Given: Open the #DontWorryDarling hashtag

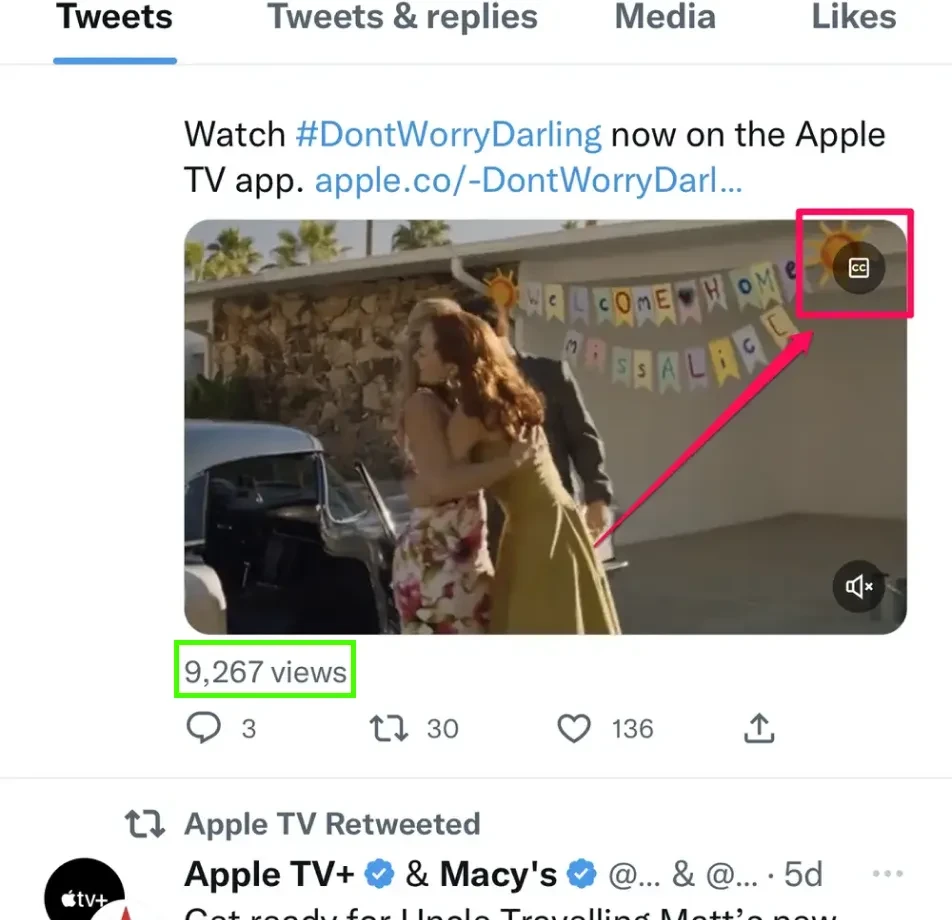Looking at the screenshot, I should pos(449,134).
